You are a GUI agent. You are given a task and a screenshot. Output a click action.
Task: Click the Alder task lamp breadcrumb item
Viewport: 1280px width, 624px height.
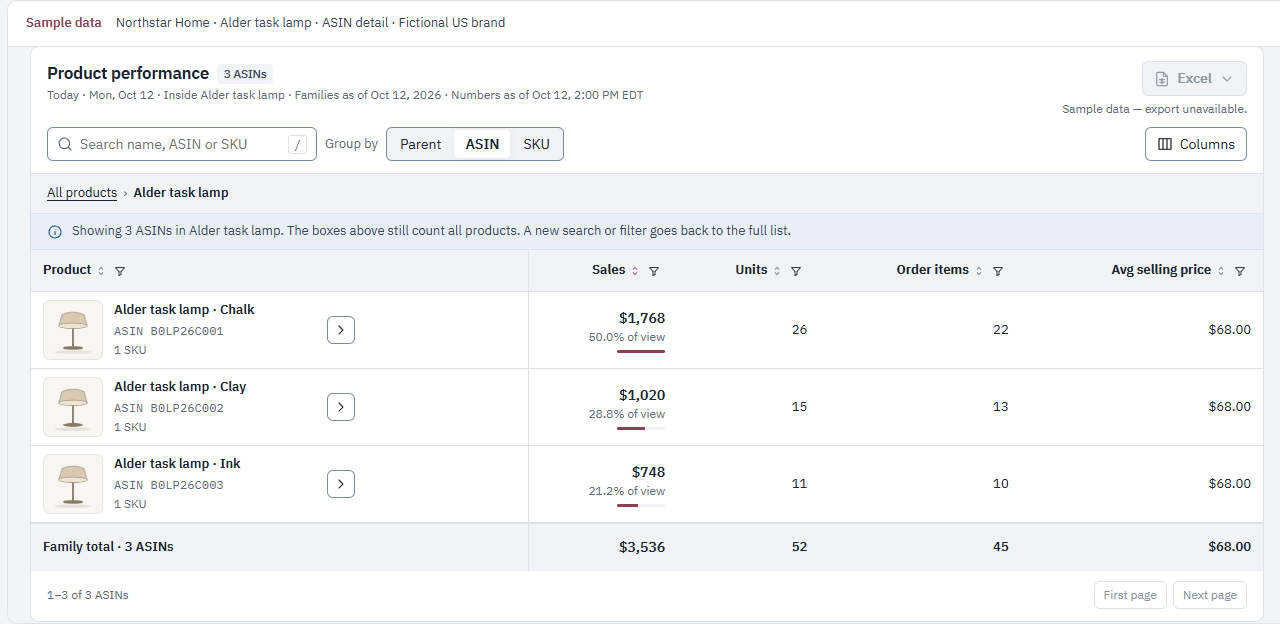pyautogui.click(x=181, y=192)
